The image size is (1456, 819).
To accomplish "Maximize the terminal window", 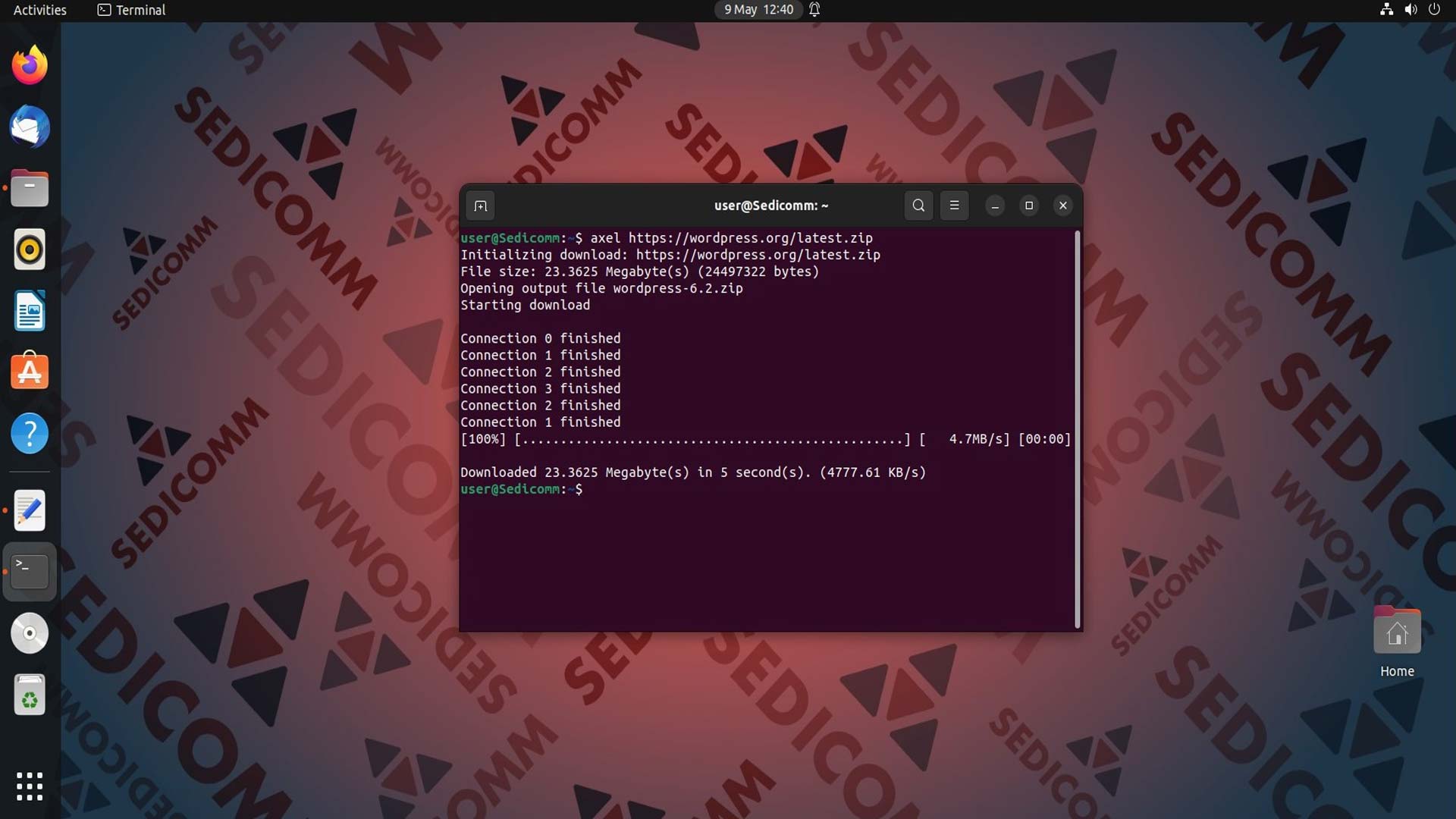I will 1029,206.
